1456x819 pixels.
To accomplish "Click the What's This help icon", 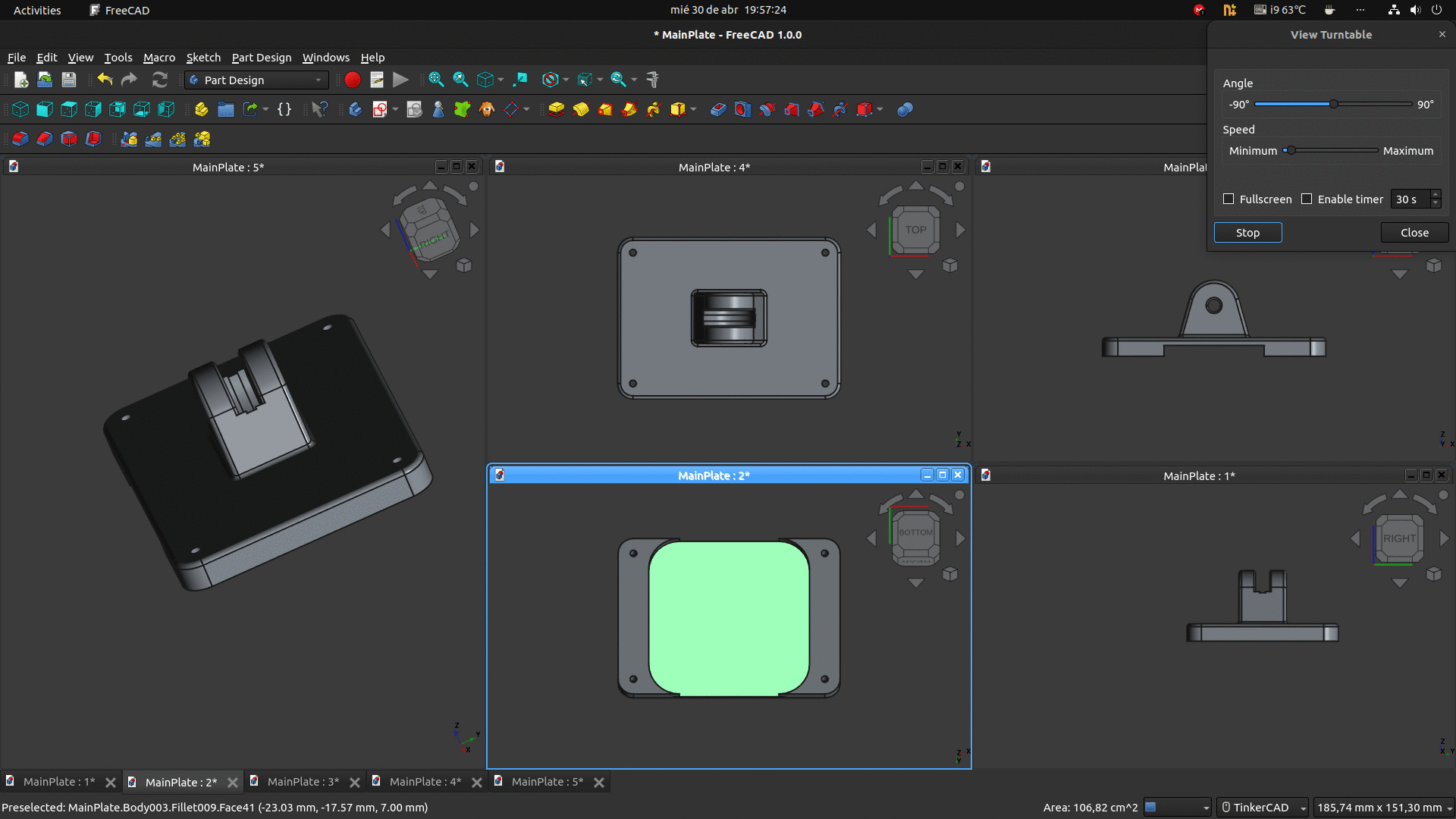I will pyautogui.click(x=319, y=109).
